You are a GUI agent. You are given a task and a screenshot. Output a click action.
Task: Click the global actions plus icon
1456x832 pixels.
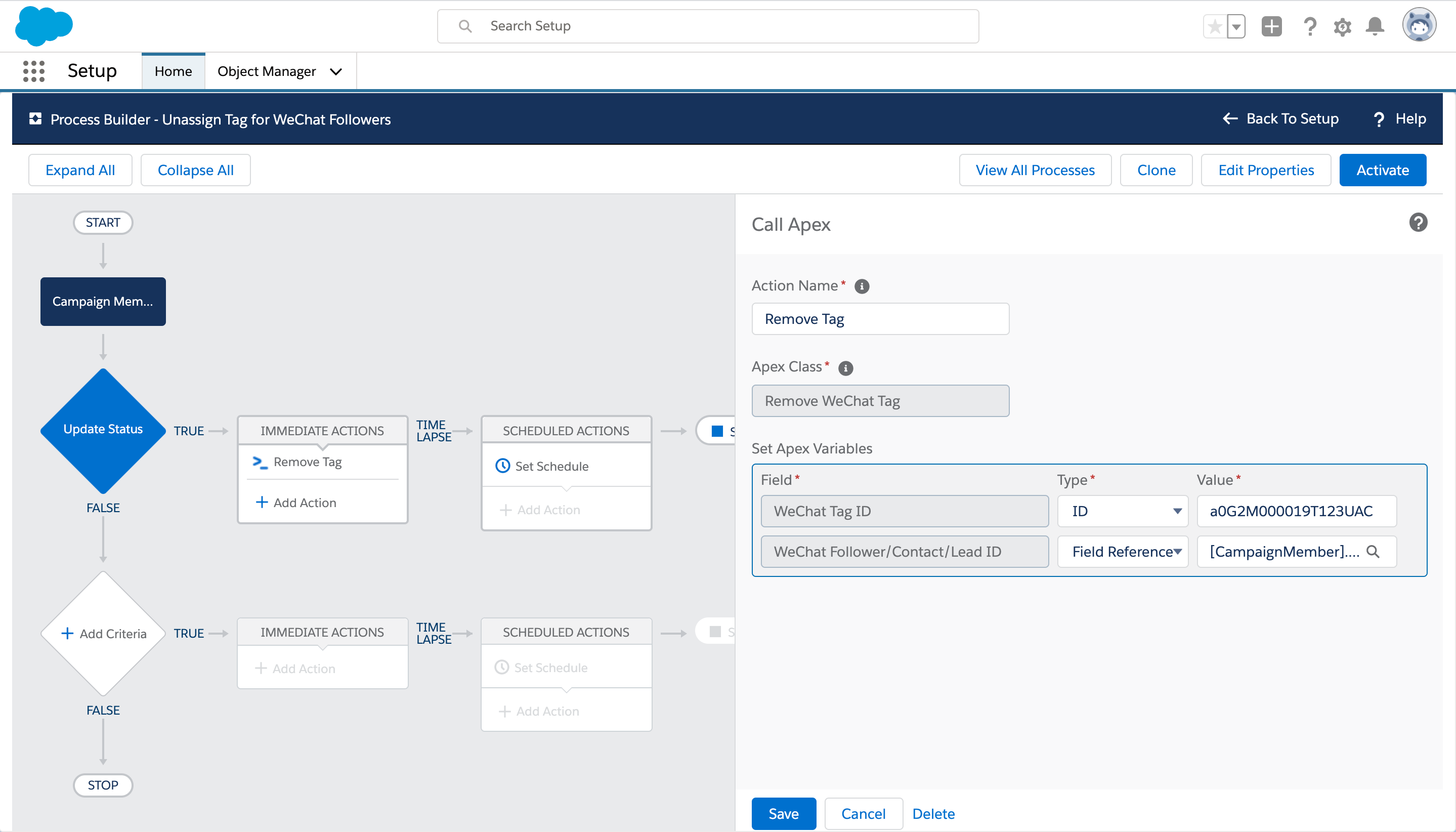click(x=1271, y=26)
